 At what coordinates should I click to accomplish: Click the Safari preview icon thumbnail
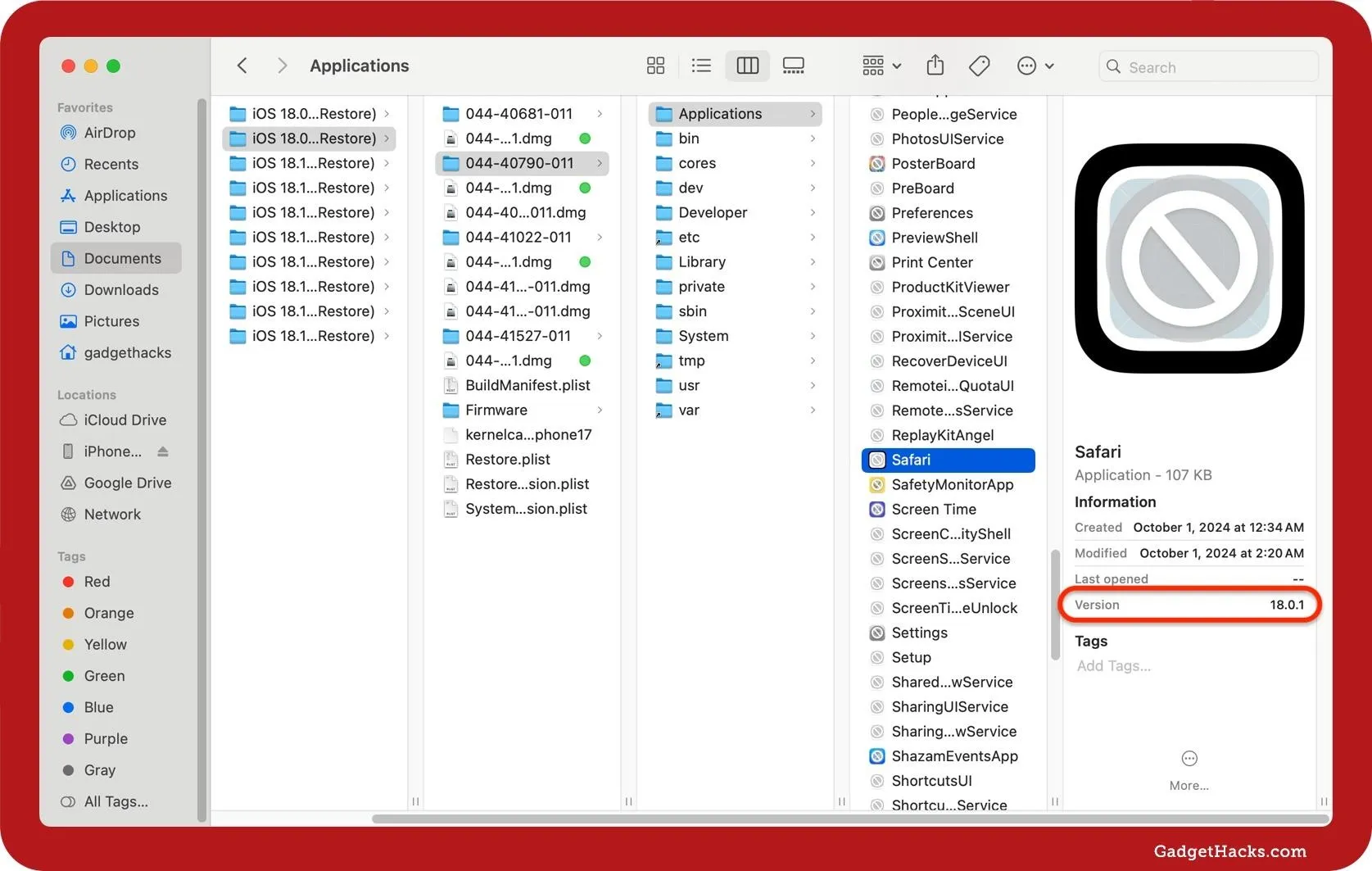click(1189, 258)
